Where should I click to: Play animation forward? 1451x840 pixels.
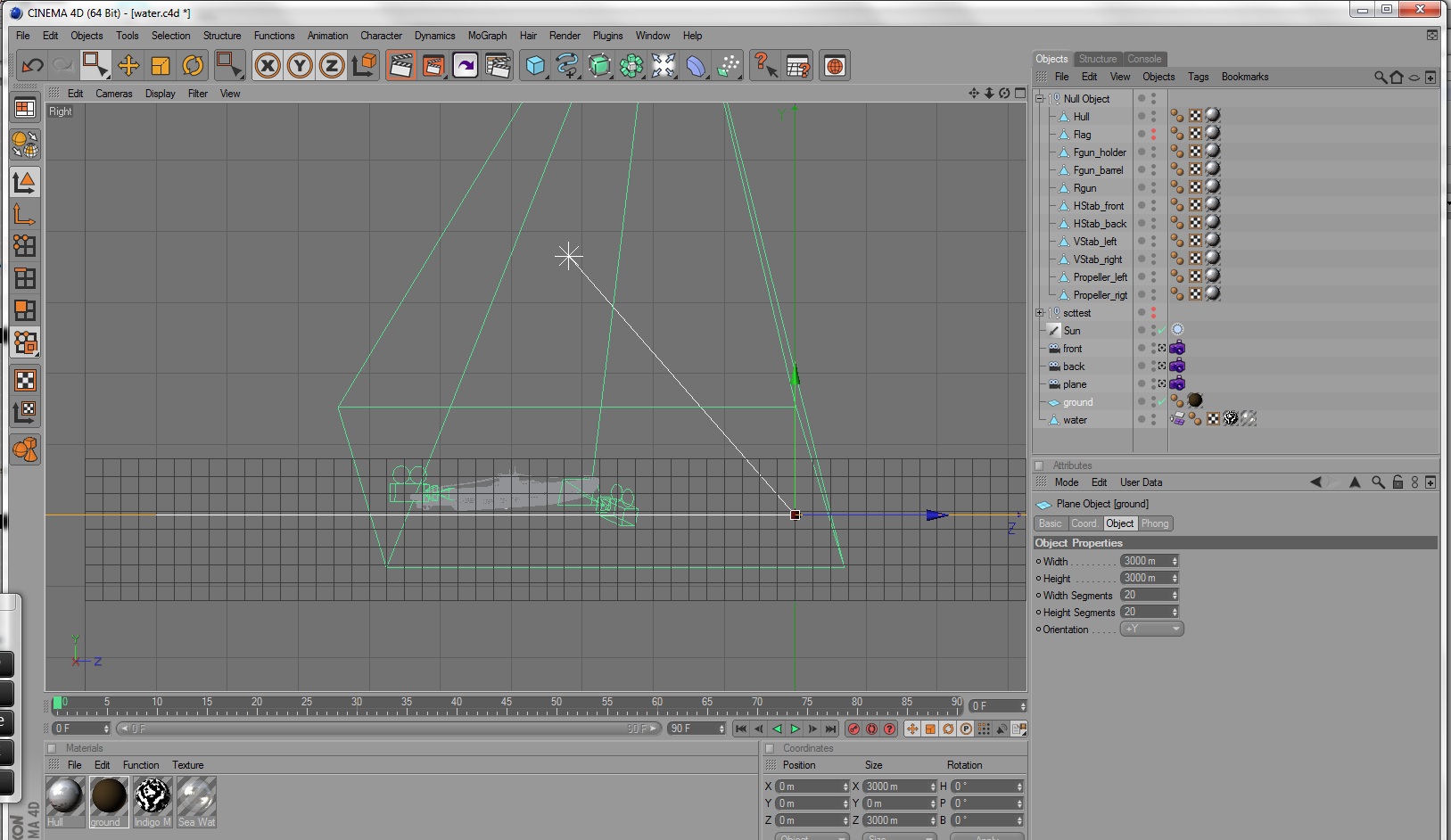point(795,729)
